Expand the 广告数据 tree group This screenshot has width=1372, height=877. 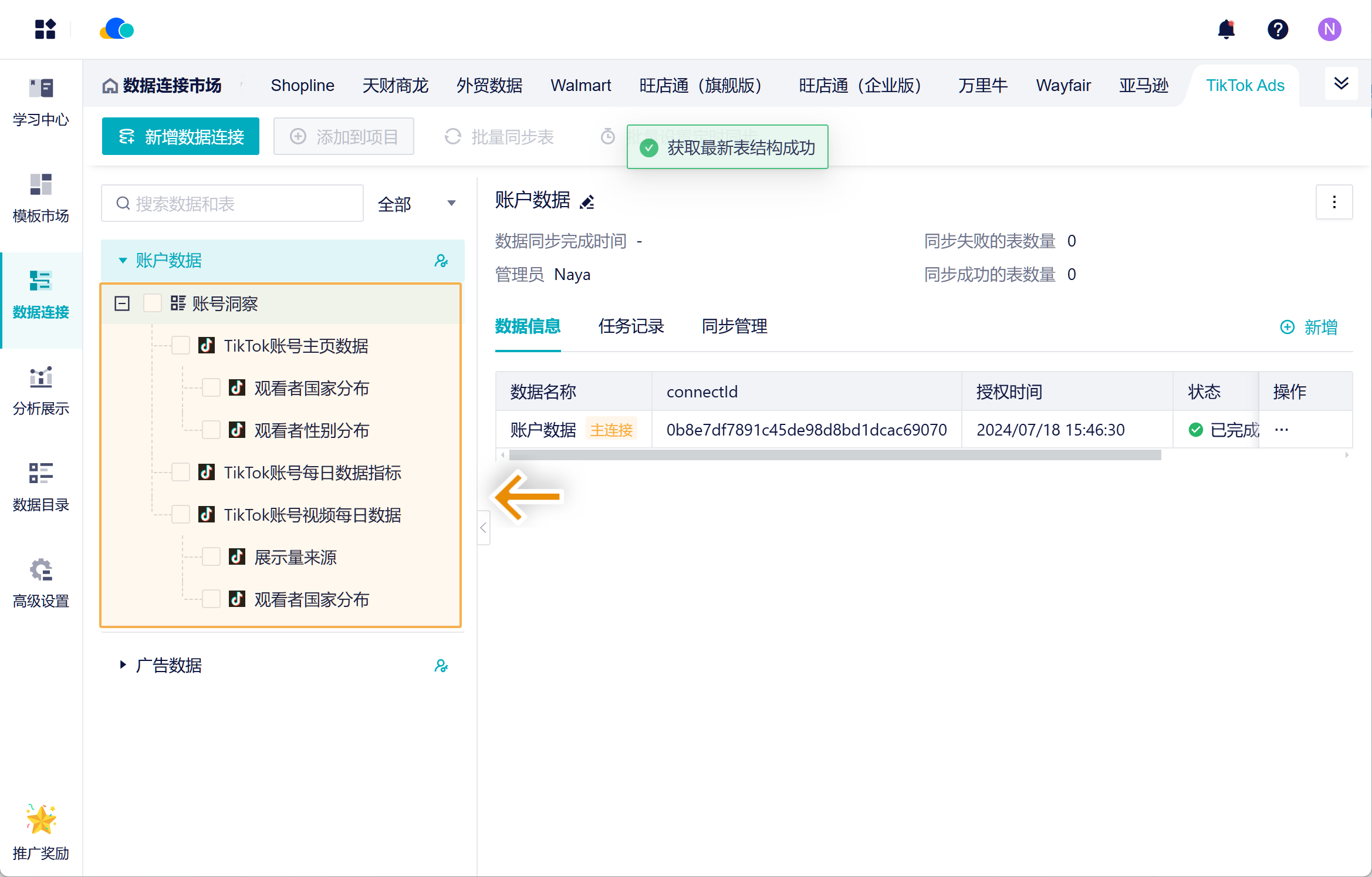click(123, 665)
